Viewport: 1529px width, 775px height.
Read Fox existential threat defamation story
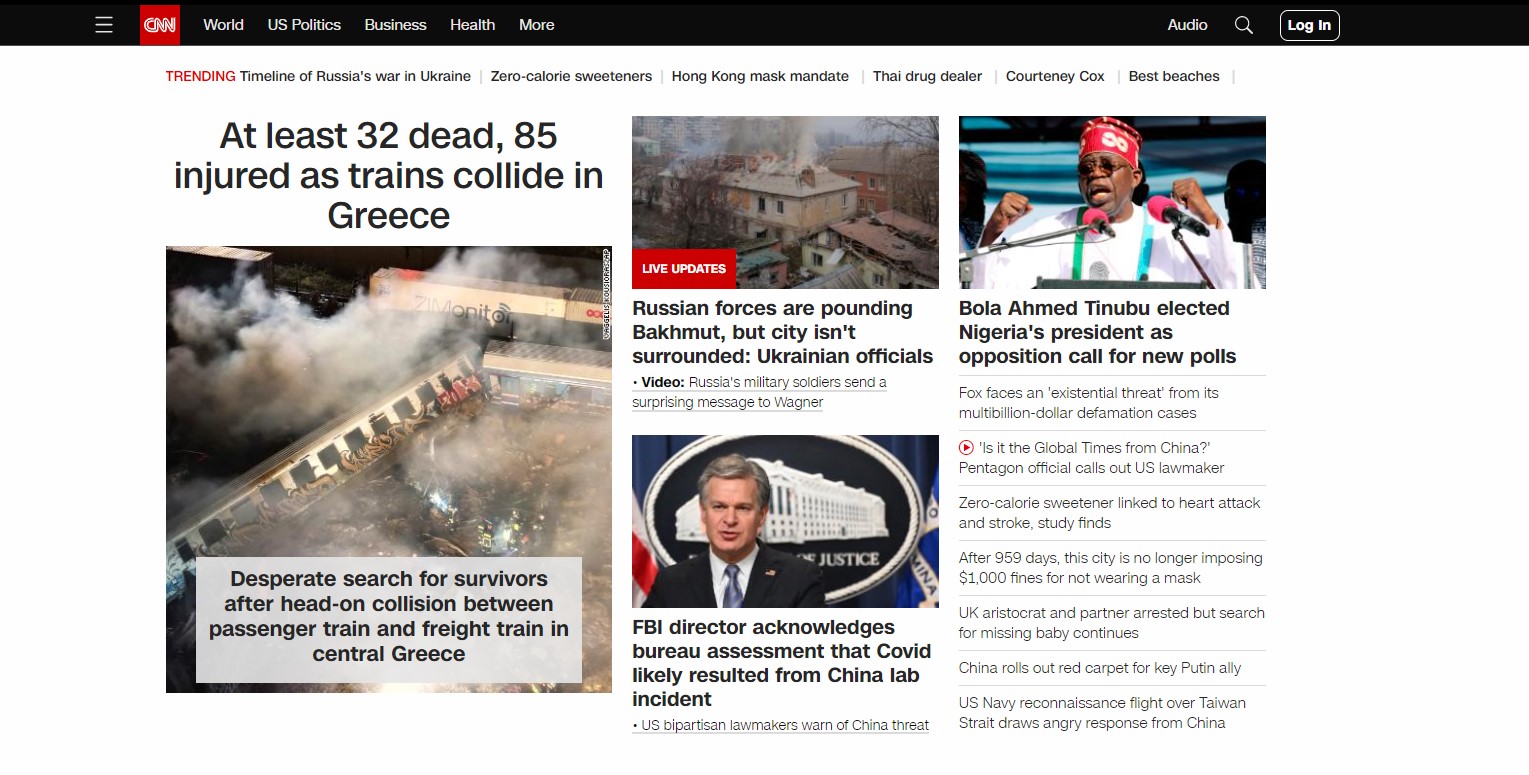tap(1088, 403)
